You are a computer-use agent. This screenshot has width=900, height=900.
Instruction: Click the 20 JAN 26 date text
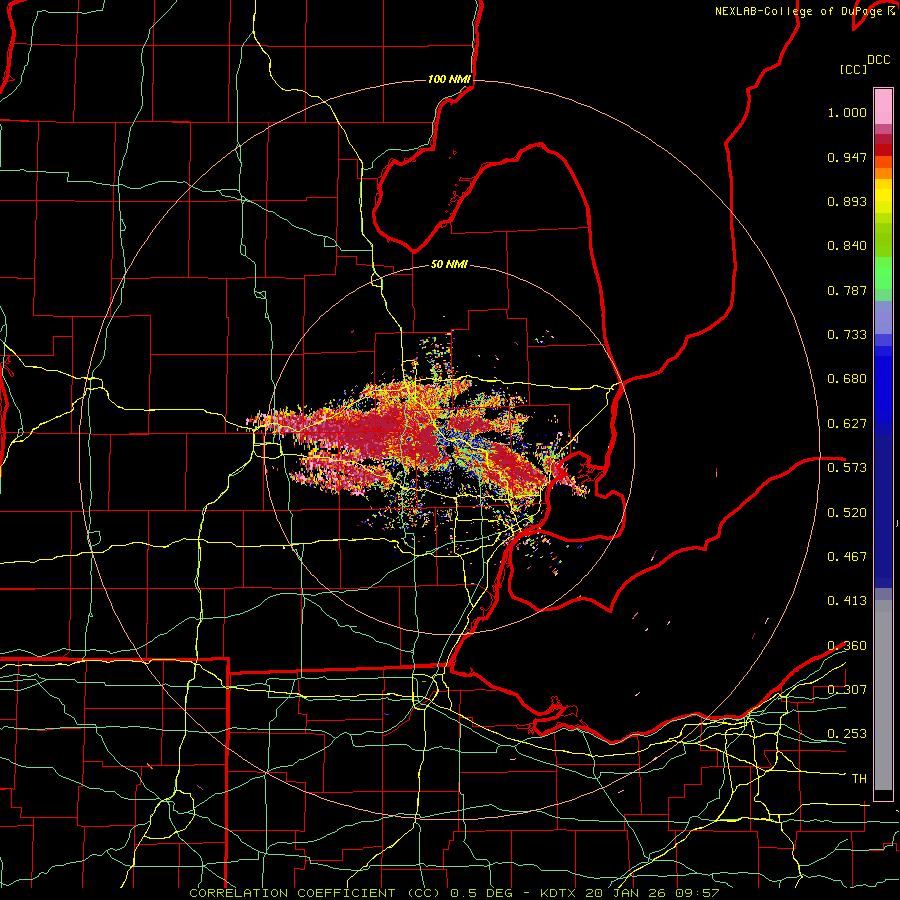point(626,893)
